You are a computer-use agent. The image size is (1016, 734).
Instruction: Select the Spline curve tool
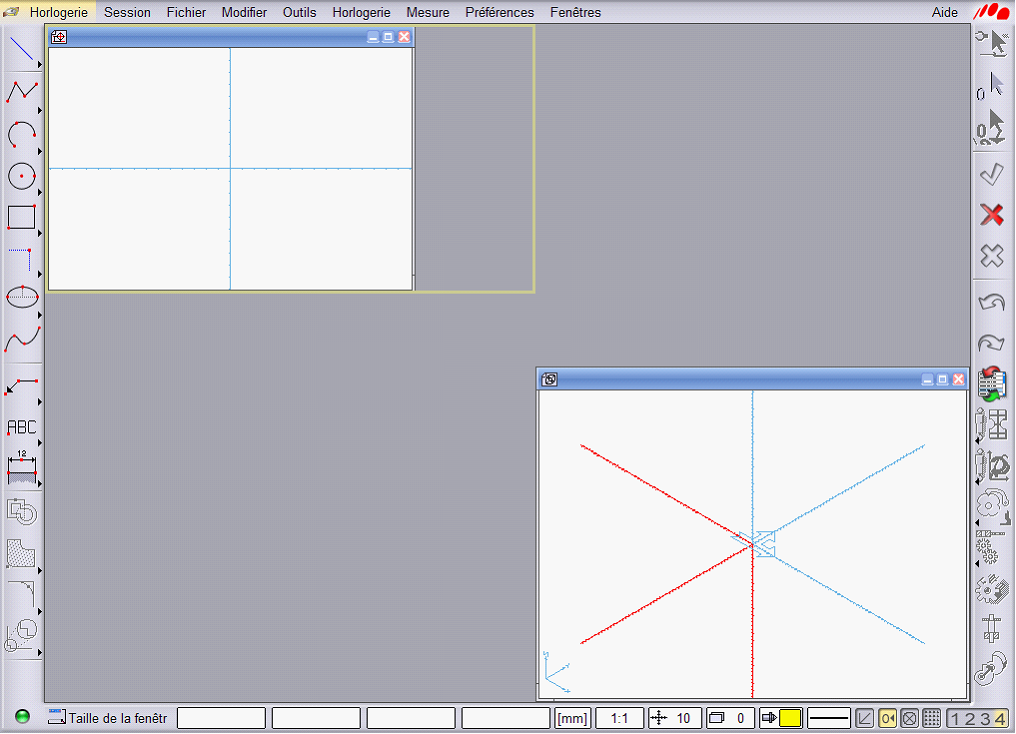[x=22, y=339]
